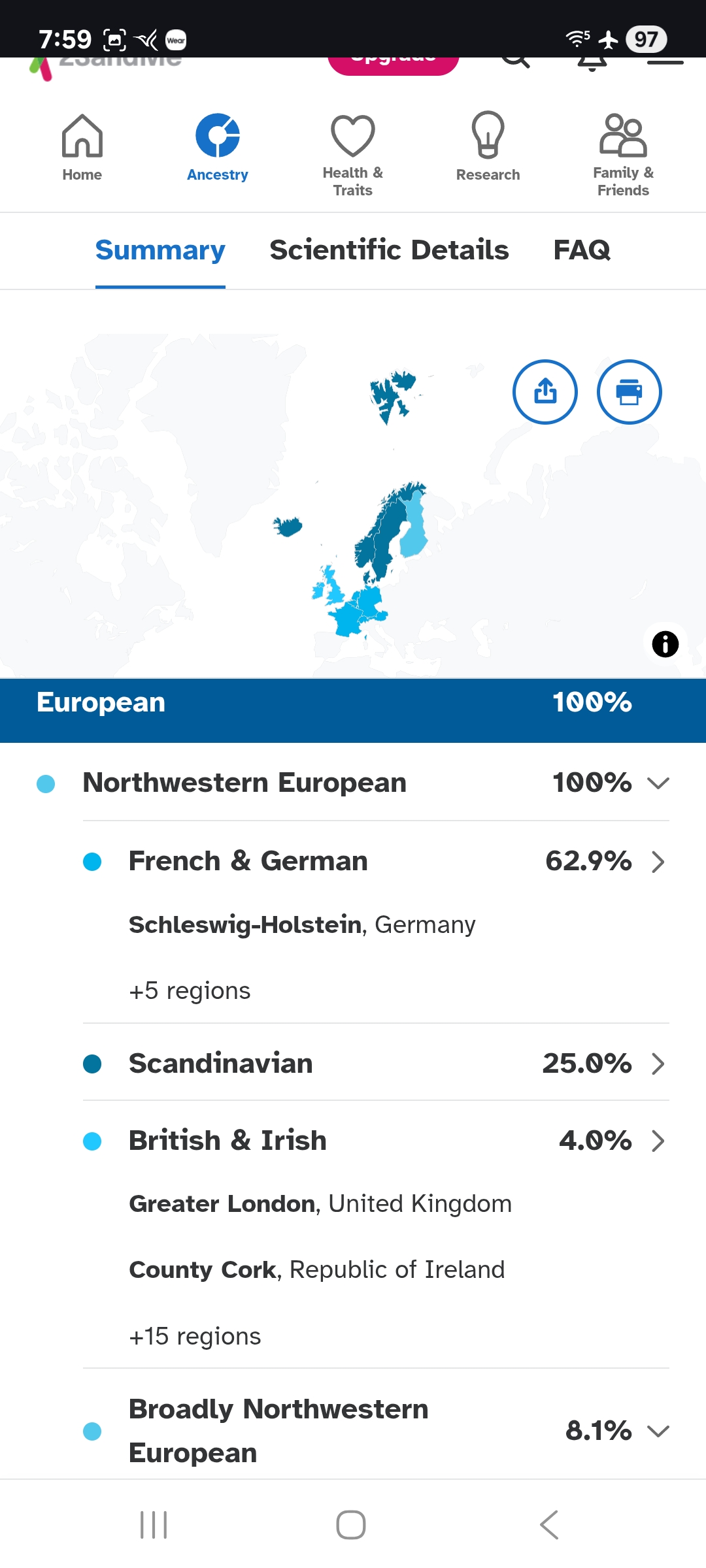
Task: Tap the print icon on map
Action: 630,392
